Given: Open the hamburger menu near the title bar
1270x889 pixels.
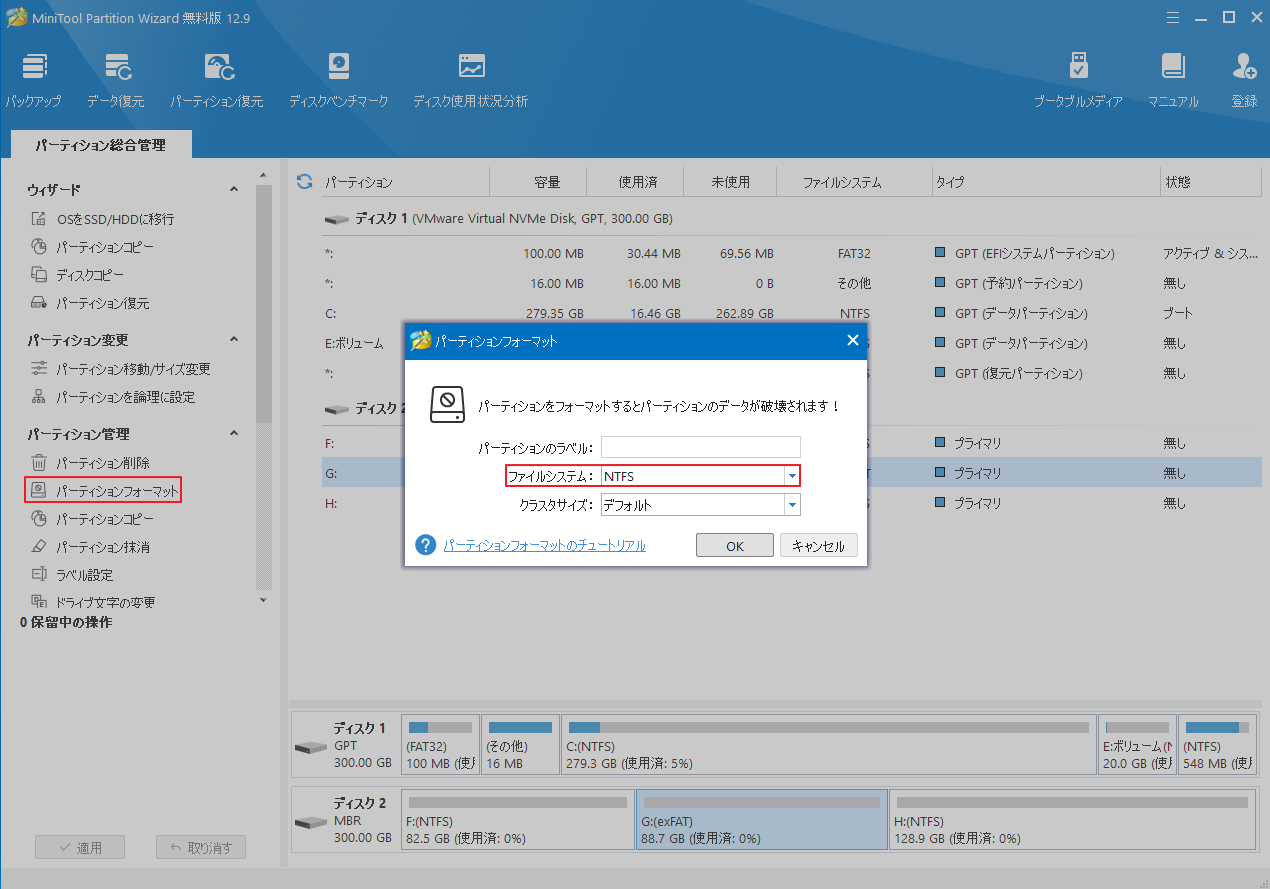Looking at the screenshot, I should (x=1172, y=17).
